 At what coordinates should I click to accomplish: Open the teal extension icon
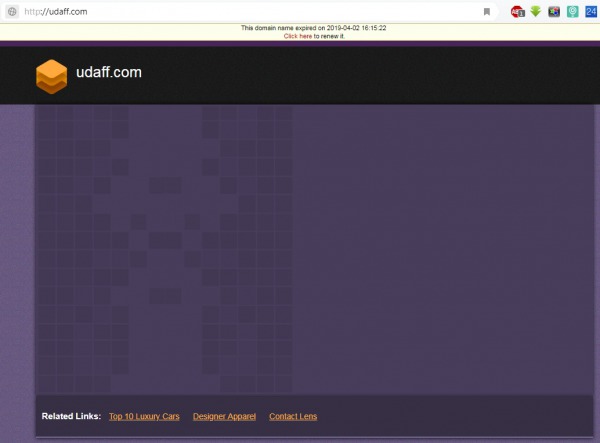(572, 12)
